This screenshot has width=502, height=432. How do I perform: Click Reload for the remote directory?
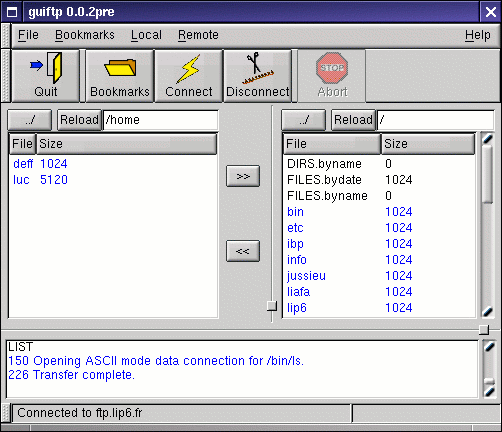[x=353, y=120]
